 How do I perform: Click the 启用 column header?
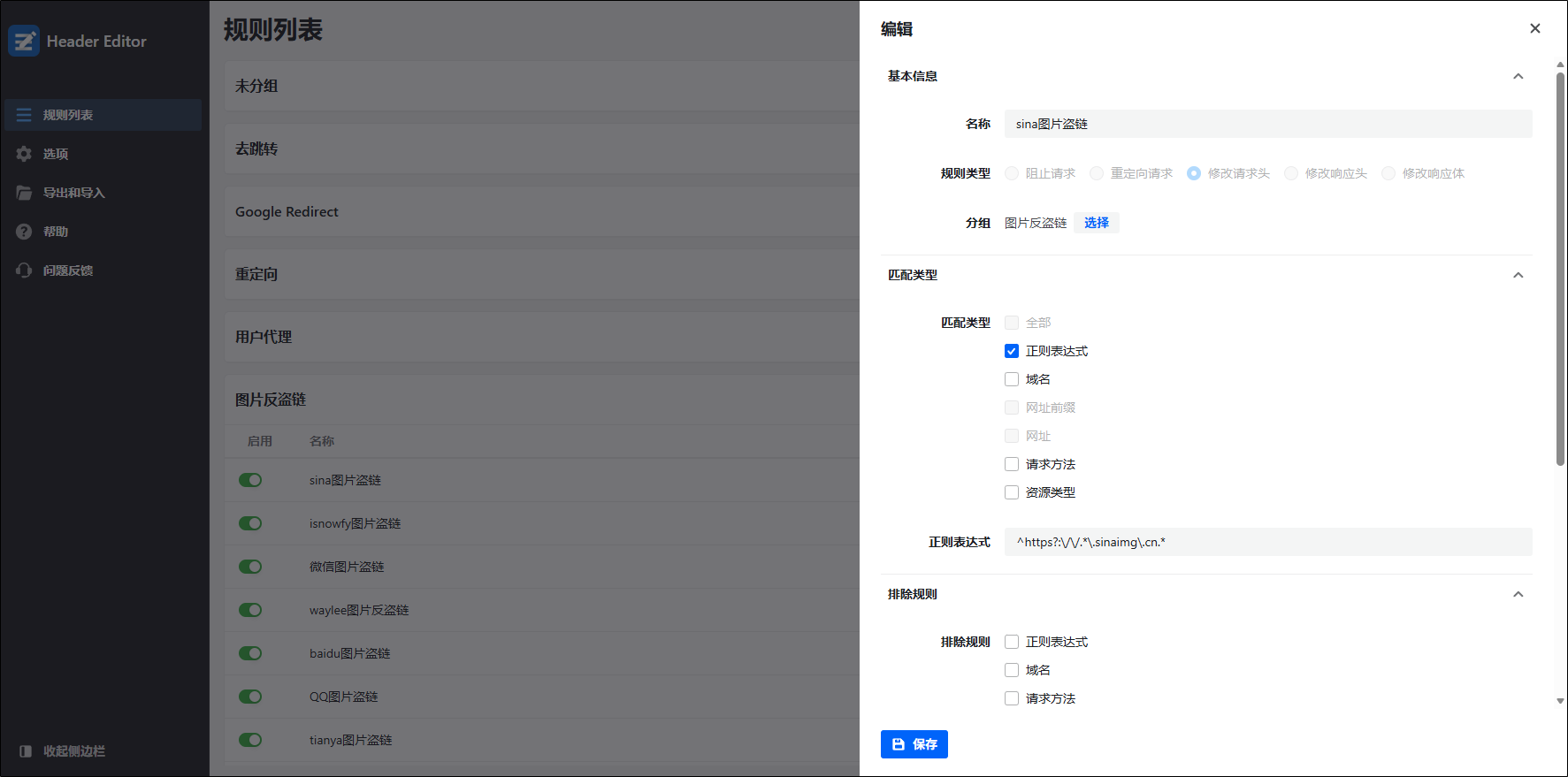pos(260,441)
